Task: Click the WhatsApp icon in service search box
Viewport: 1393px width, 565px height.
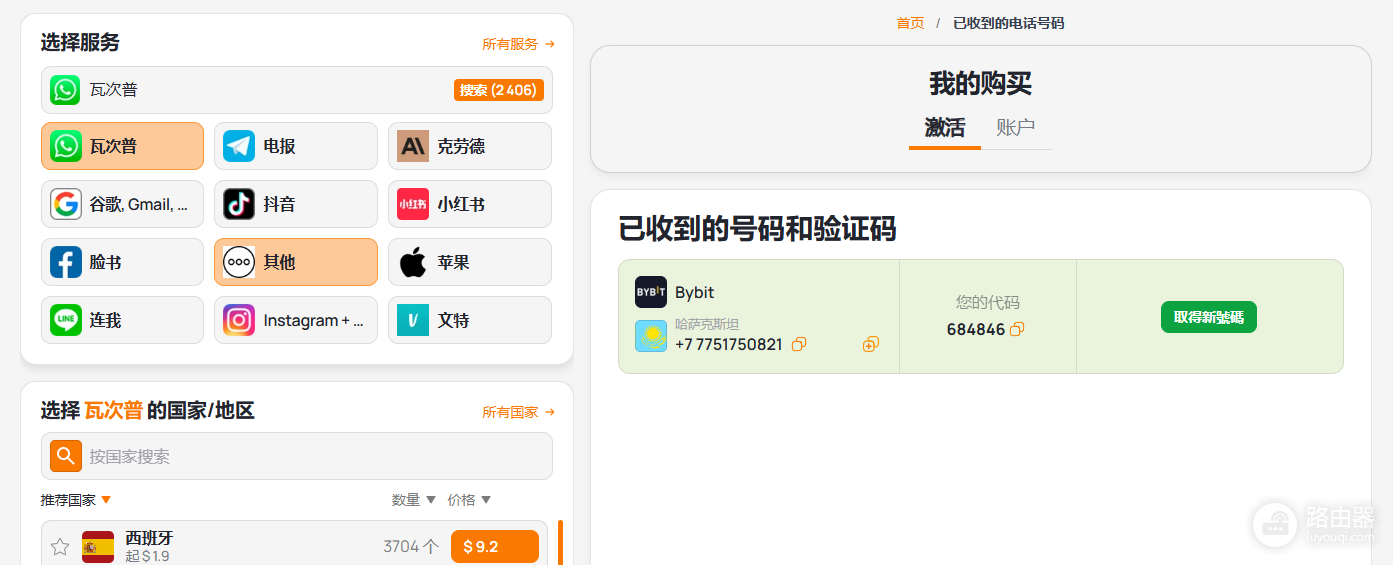Action: point(66,90)
